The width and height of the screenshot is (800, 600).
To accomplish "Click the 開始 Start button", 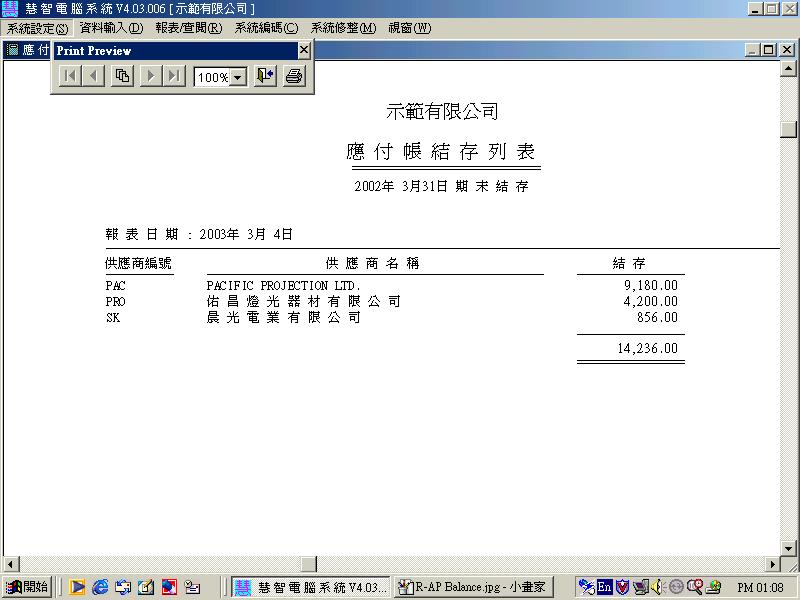I will pyautogui.click(x=27, y=588).
